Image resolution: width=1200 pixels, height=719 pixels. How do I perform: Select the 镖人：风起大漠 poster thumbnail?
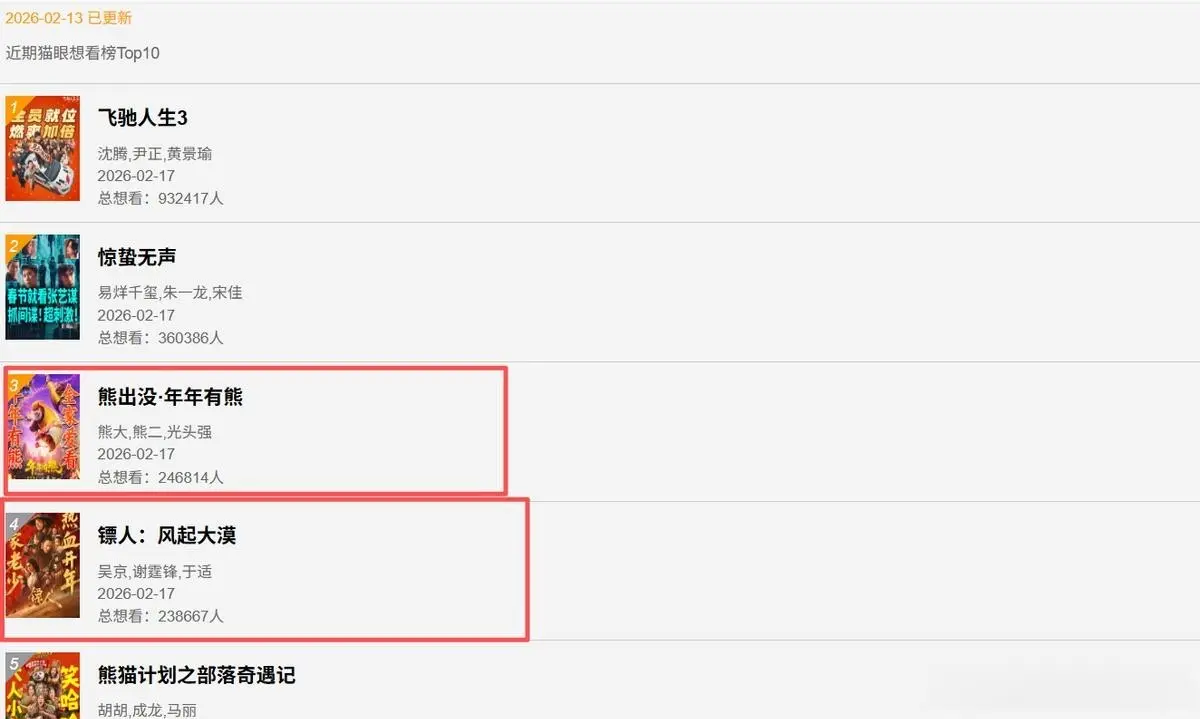42,566
